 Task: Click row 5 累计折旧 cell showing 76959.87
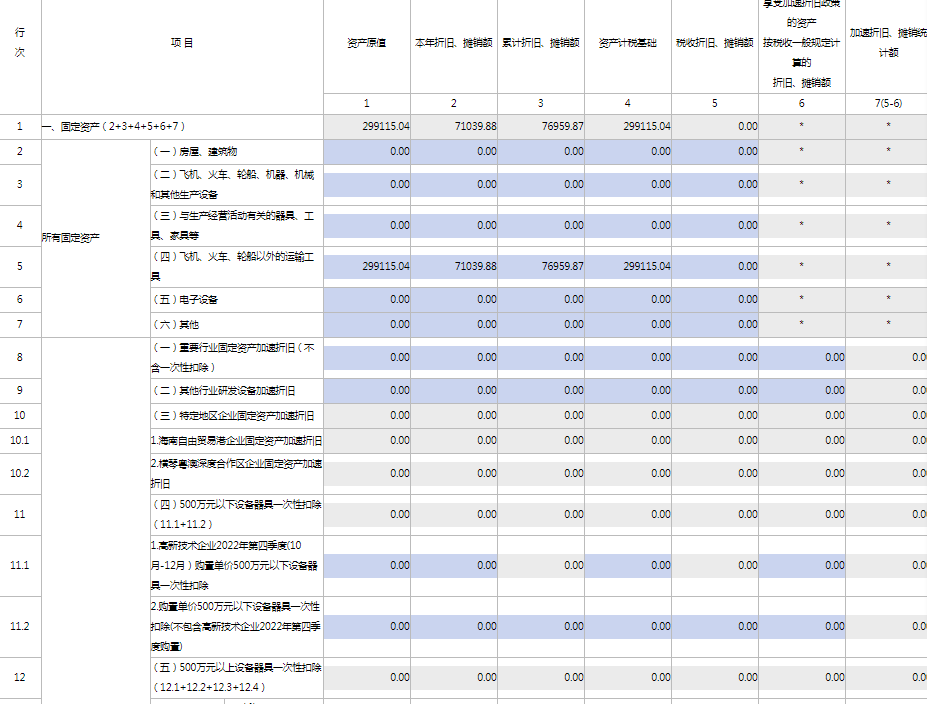pos(541,266)
